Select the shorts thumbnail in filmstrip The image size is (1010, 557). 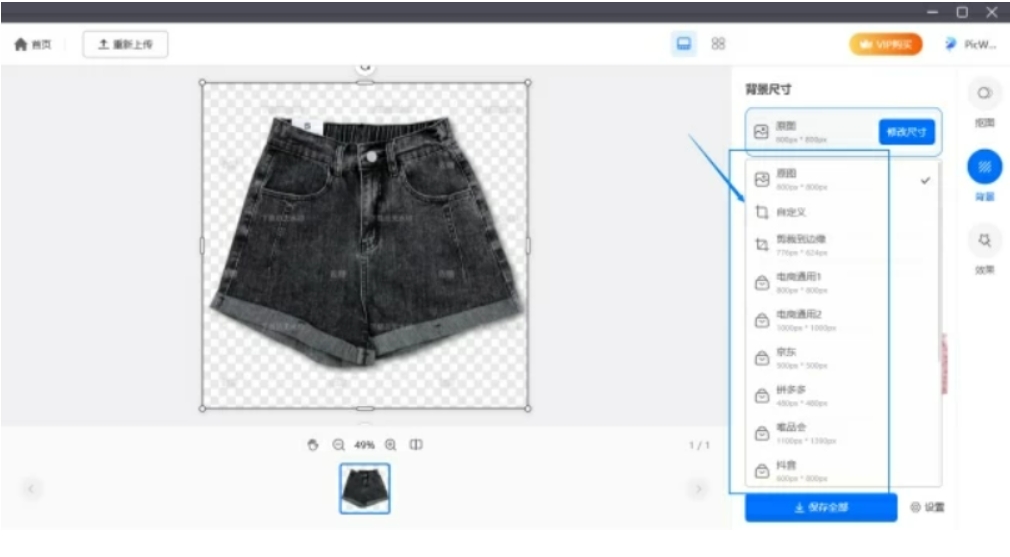365,488
